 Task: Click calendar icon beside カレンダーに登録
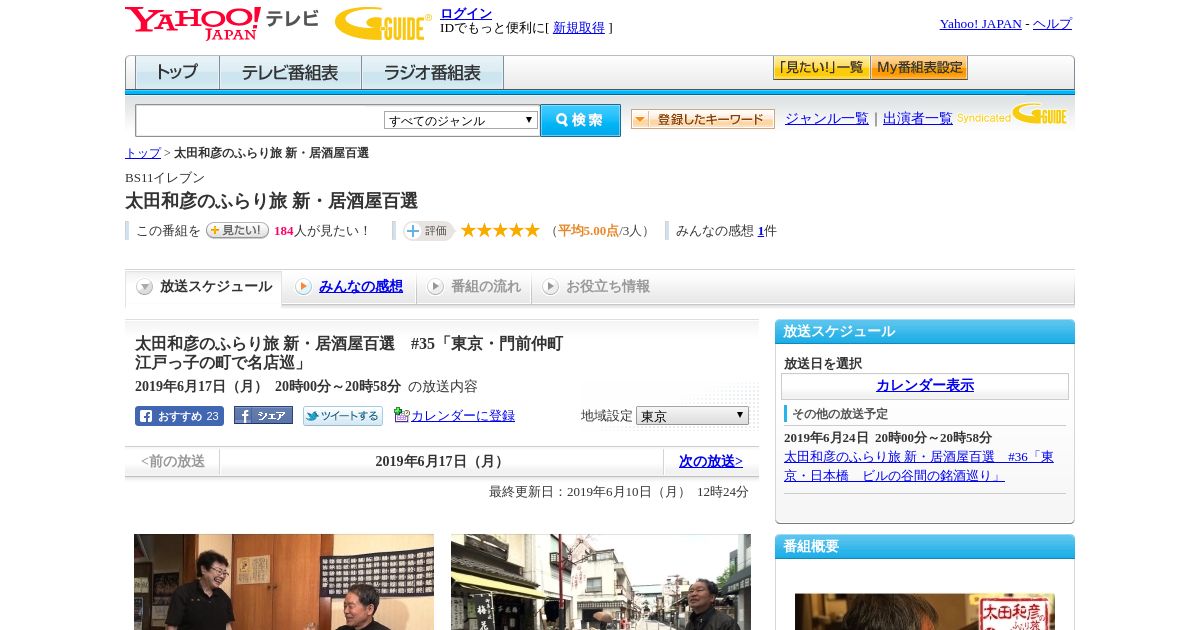click(x=401, y=415)
